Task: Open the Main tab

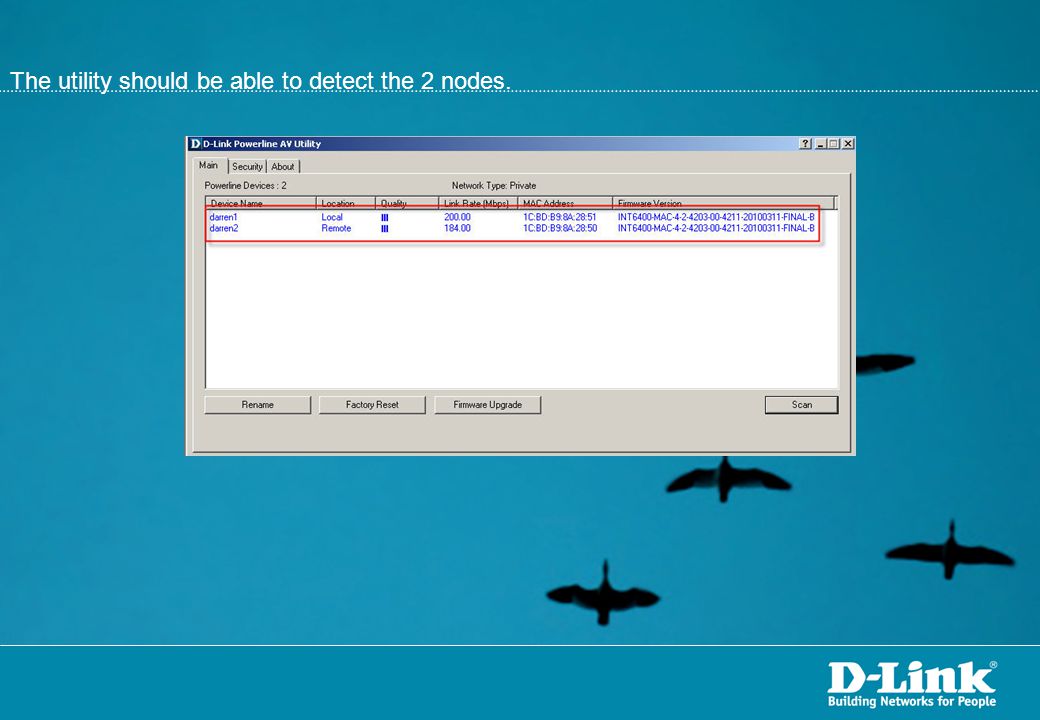Action: [208, 165]
